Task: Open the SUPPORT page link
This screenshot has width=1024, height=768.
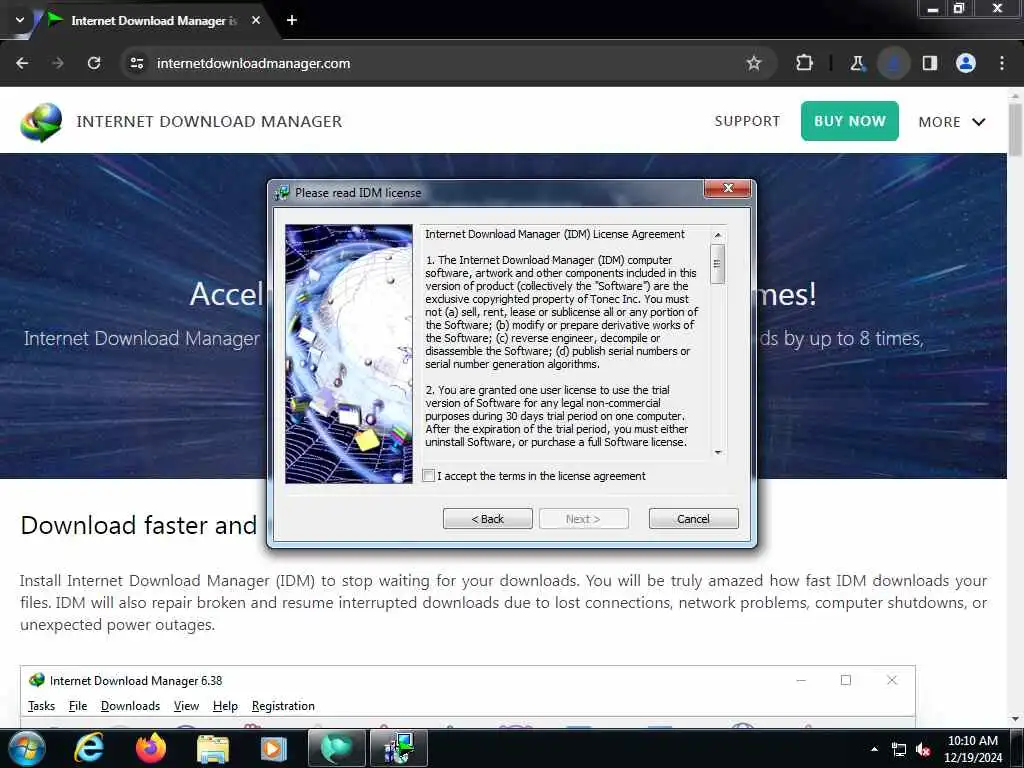Action: (x=747, y=121)
